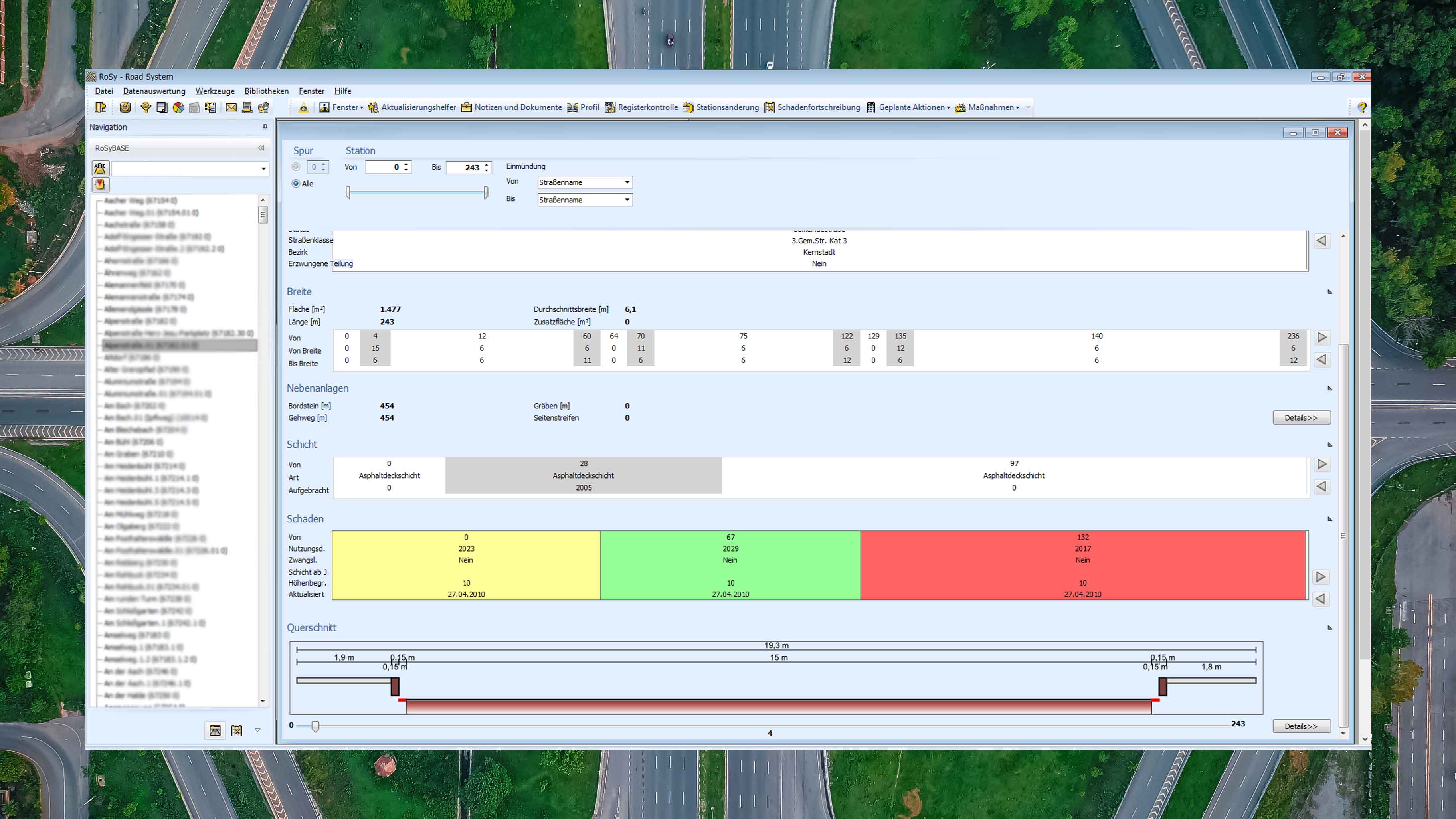Click the ABC street search icon
This screenshot has height=819, width=1456.
(x=100, y=168)
